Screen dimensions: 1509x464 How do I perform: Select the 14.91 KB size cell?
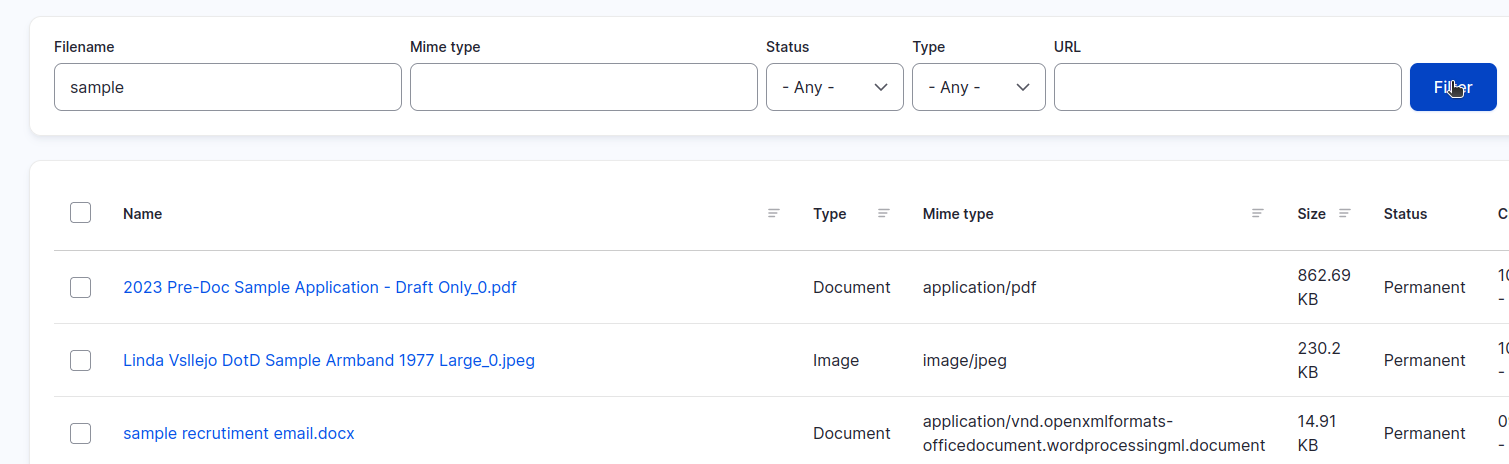(1317, 433)
